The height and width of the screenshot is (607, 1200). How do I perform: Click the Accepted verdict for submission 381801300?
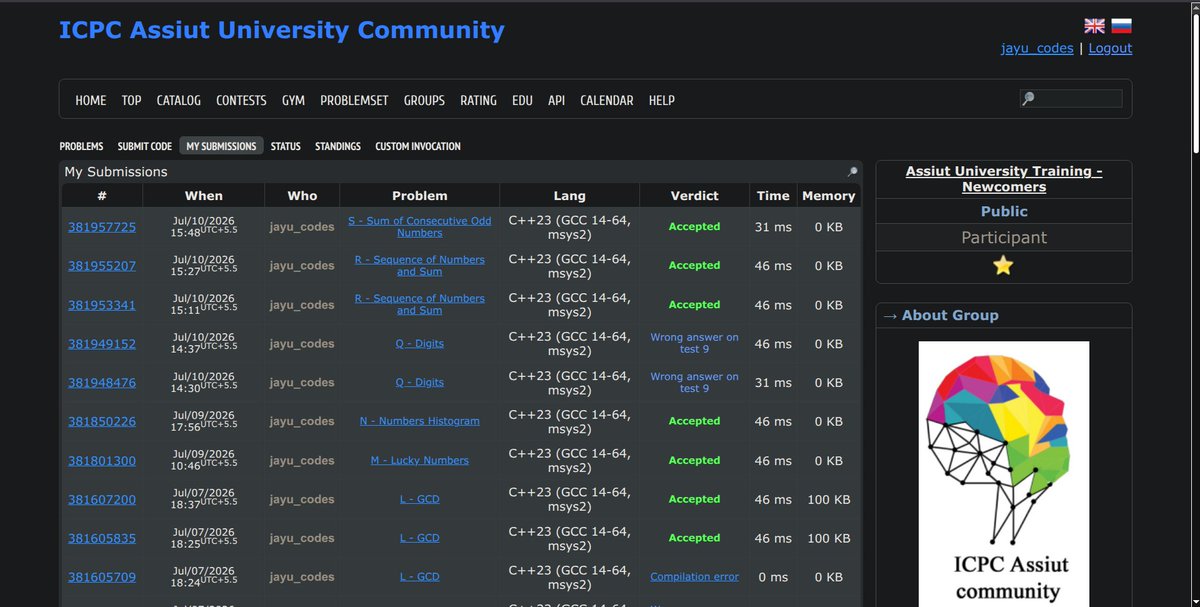[x=695, y=460]
